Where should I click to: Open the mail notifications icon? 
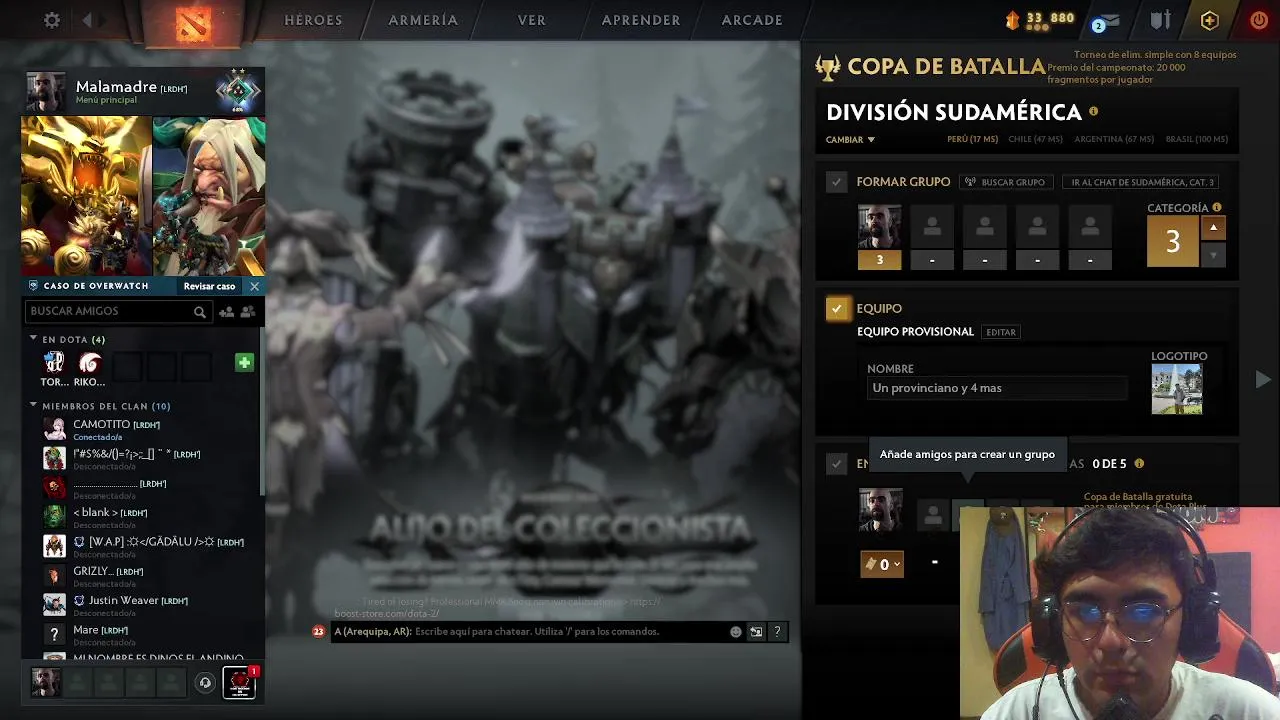tap(1106, 21)
